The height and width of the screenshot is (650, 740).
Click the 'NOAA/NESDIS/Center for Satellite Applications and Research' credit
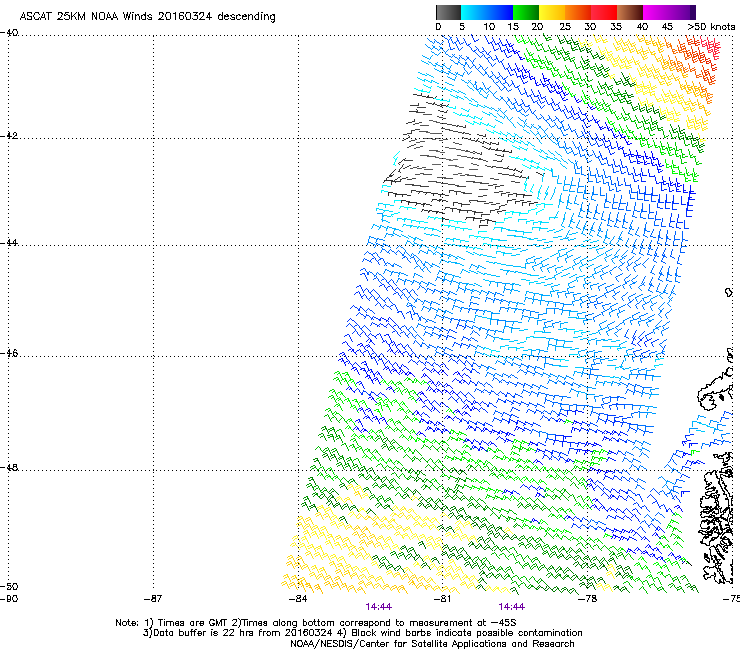coord(432,644)
